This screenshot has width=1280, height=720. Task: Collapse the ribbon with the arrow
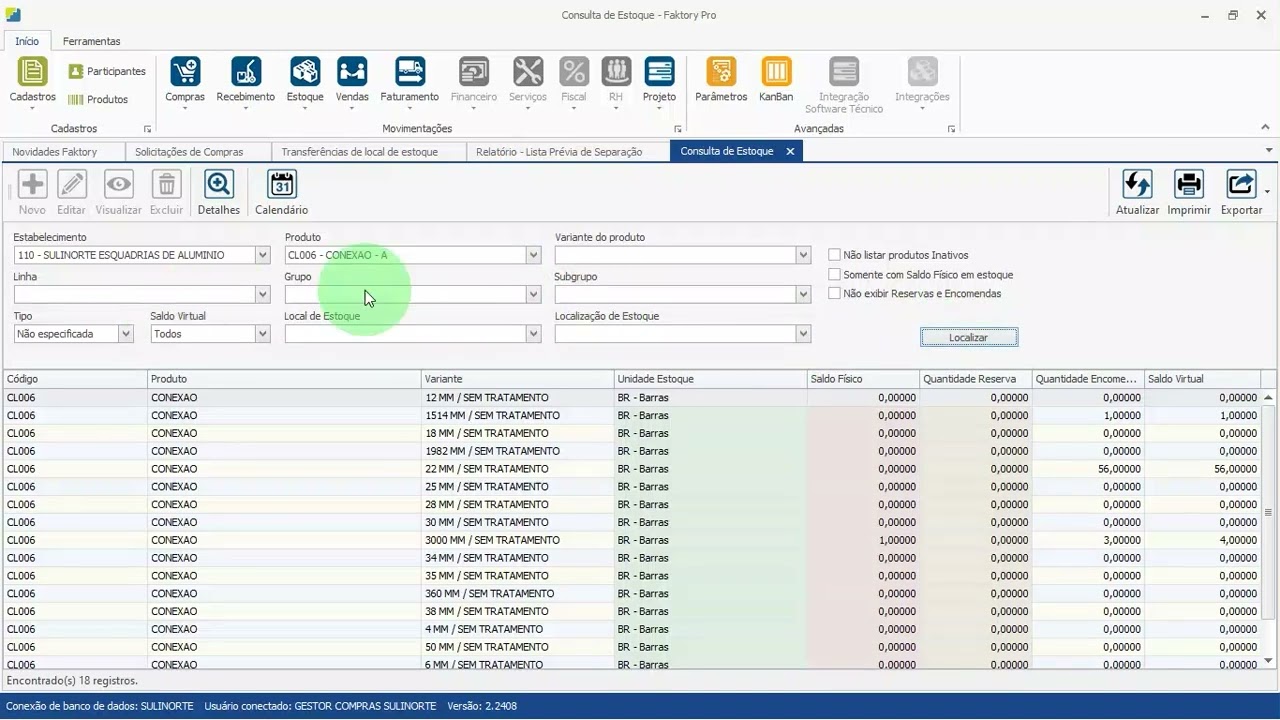(1265, 128)
